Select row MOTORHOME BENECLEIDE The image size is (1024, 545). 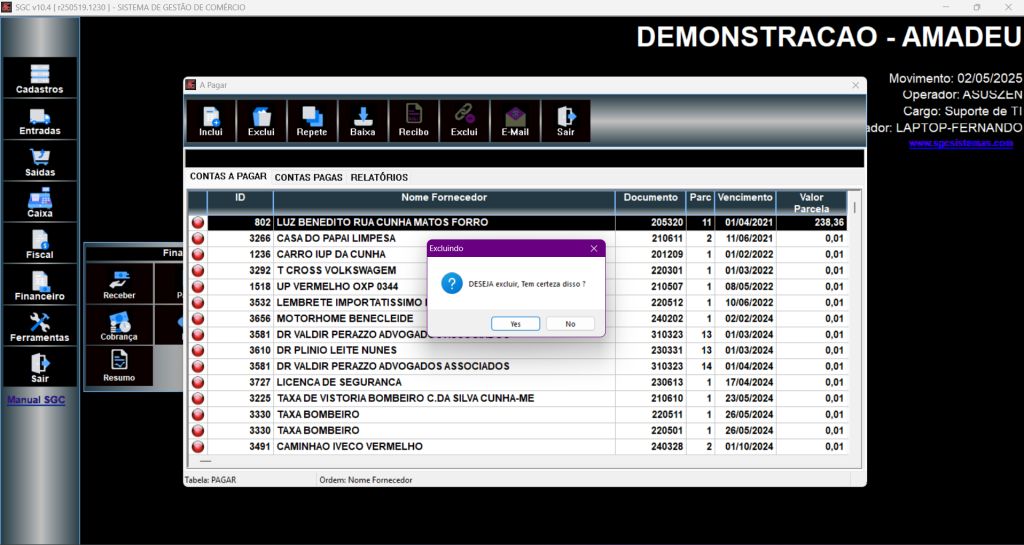click(518, 319)
